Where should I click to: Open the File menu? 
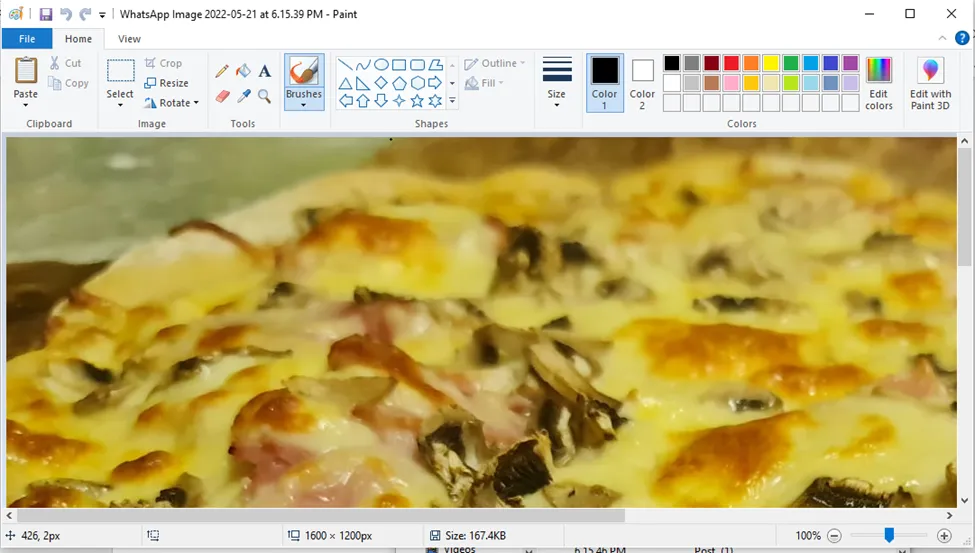click(27, 39)
